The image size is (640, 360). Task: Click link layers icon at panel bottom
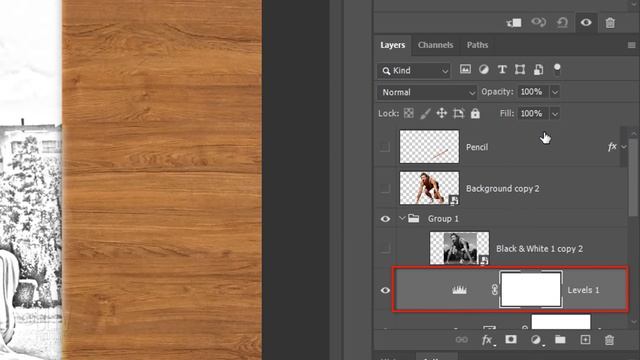tap(462, 340)
